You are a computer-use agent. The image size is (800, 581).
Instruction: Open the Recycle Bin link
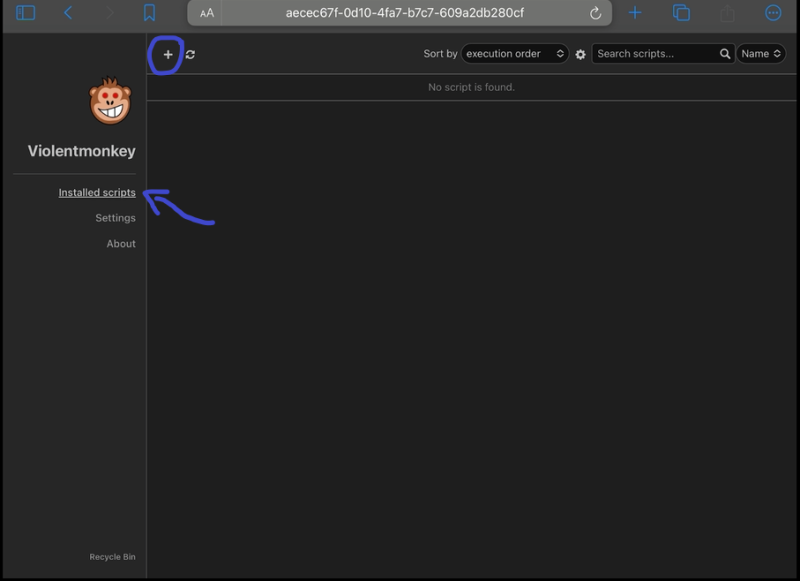[x=112, y=557]
